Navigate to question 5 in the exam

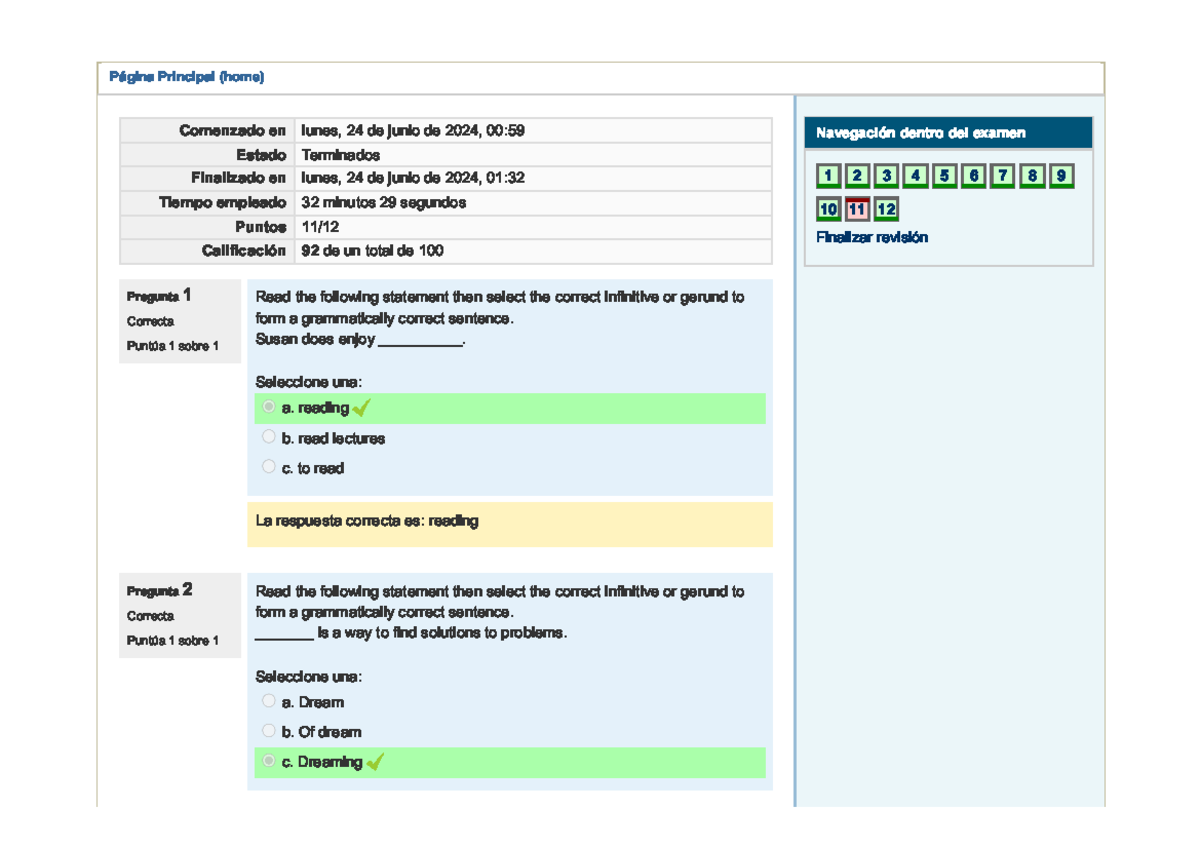pyautogui.click(x=944, y=175)
